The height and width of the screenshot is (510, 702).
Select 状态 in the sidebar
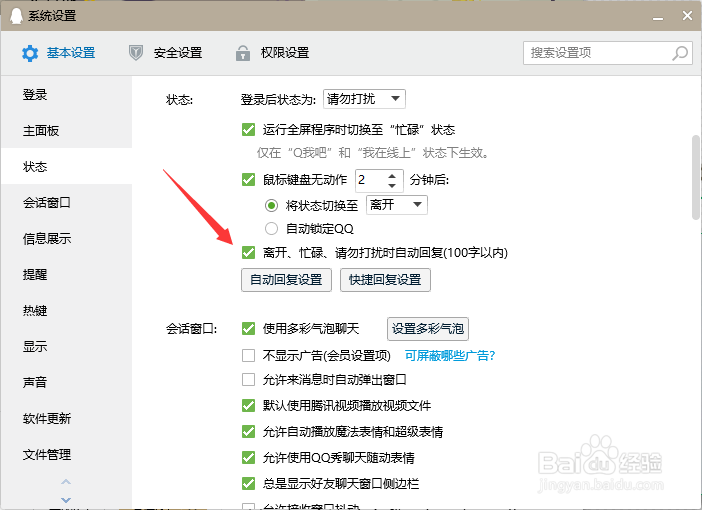point(66,166)
